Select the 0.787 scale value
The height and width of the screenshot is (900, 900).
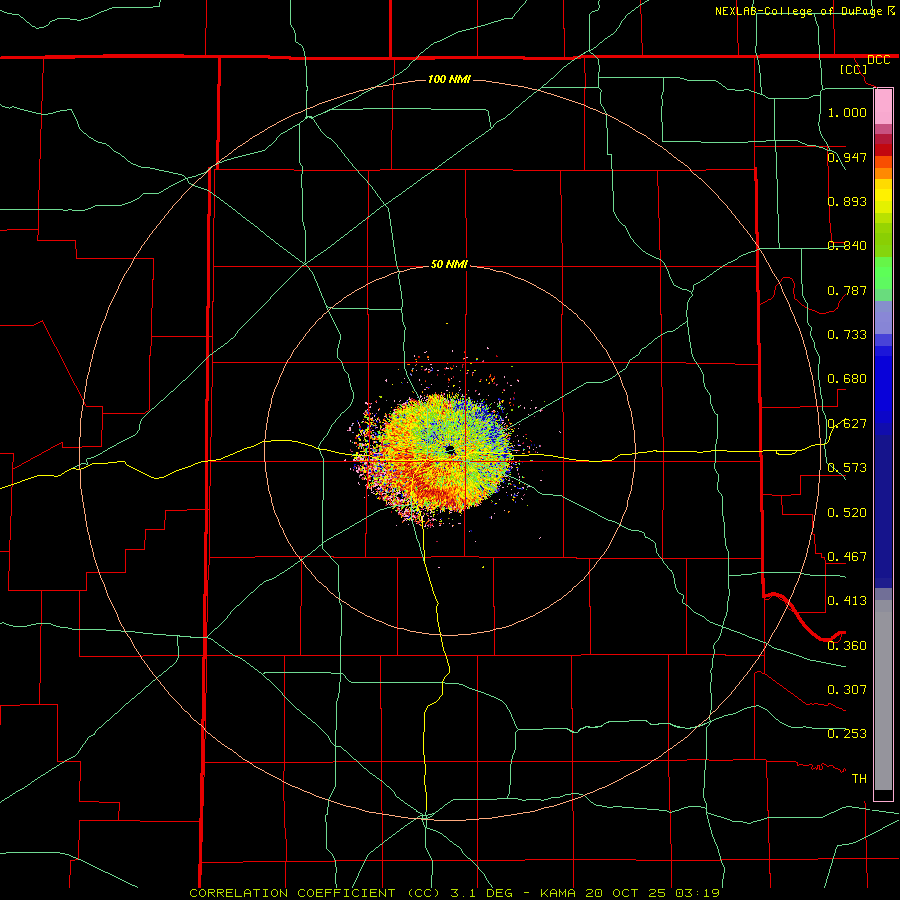(x=847, y=290)
